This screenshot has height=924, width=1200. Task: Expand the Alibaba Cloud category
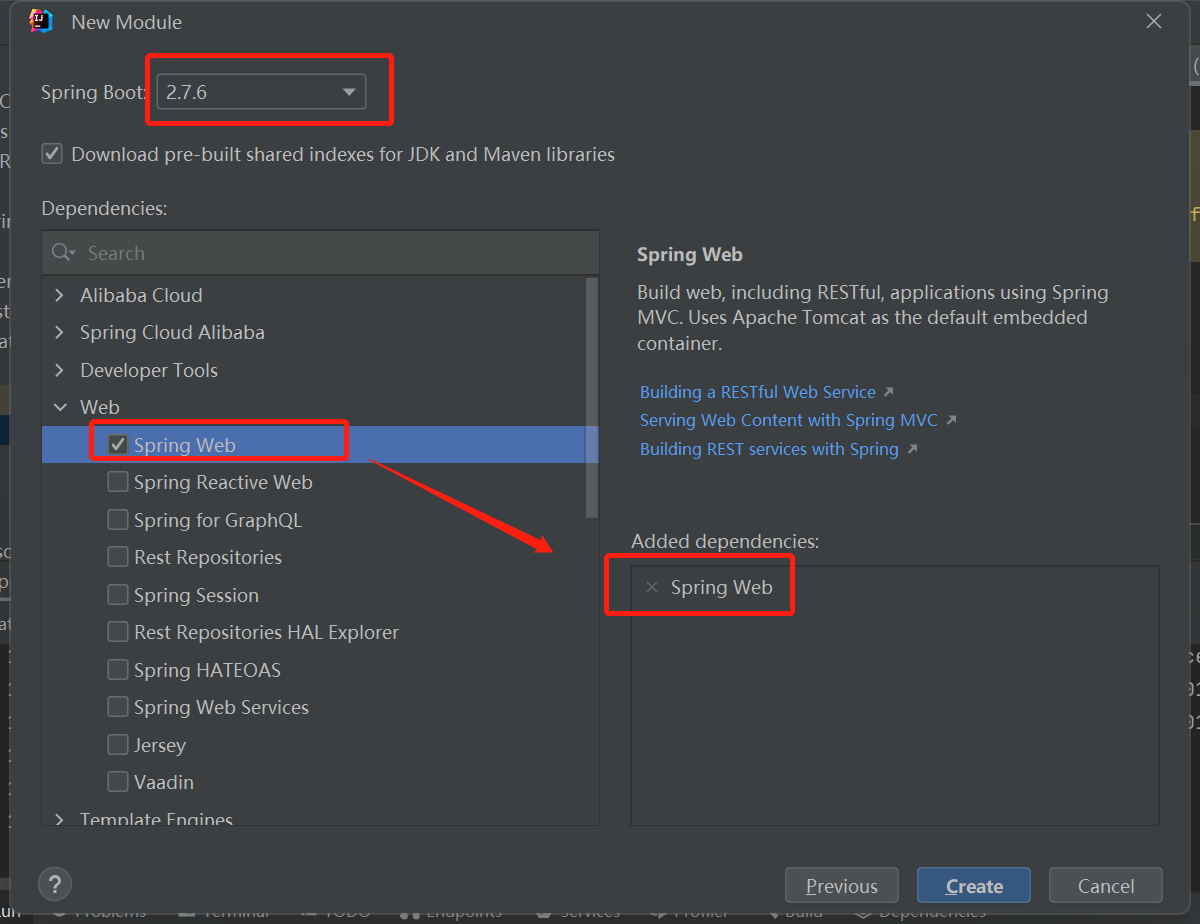click(x=59, y=296)
